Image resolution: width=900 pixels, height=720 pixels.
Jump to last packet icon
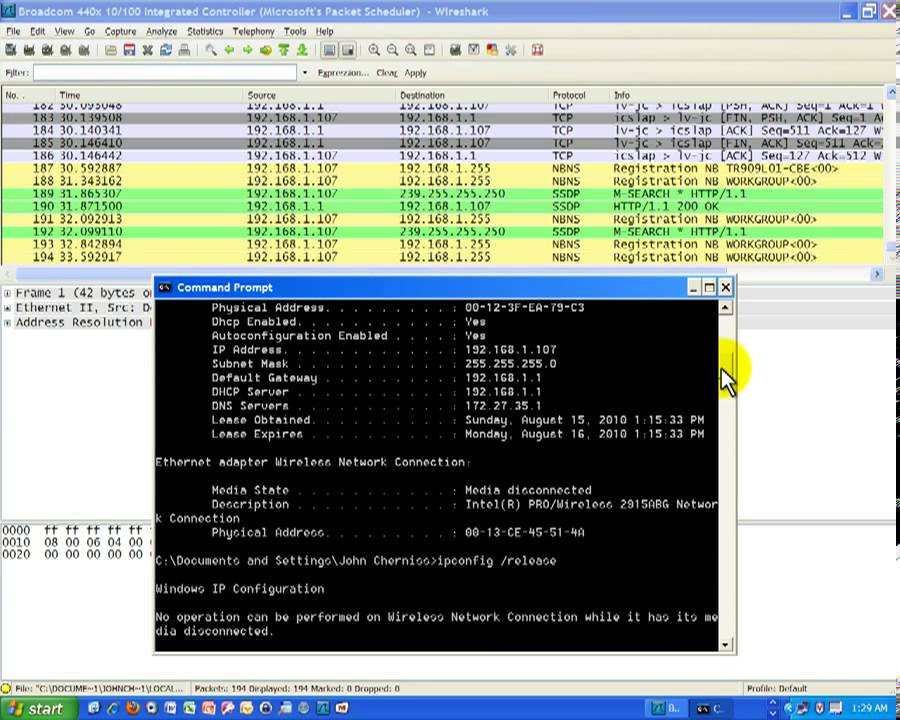tap(302, 51)
